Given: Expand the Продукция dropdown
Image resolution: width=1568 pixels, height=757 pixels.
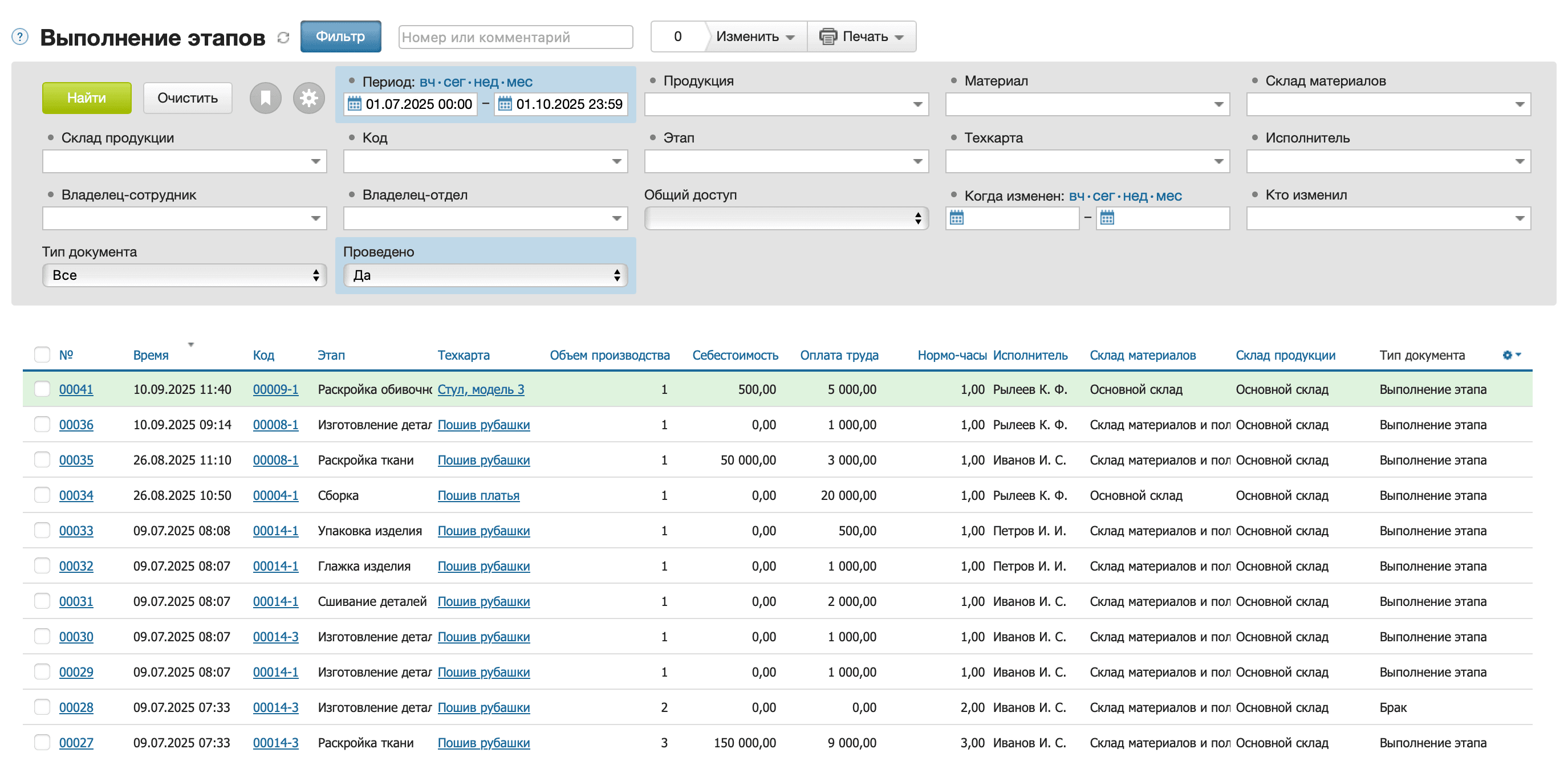Looking at the screenshot, I should click(917, 105).
